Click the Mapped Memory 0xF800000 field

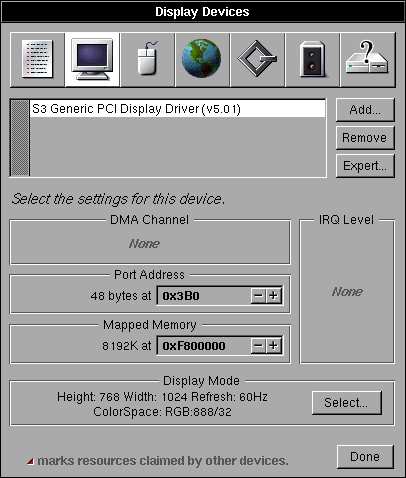click(220, 346)
